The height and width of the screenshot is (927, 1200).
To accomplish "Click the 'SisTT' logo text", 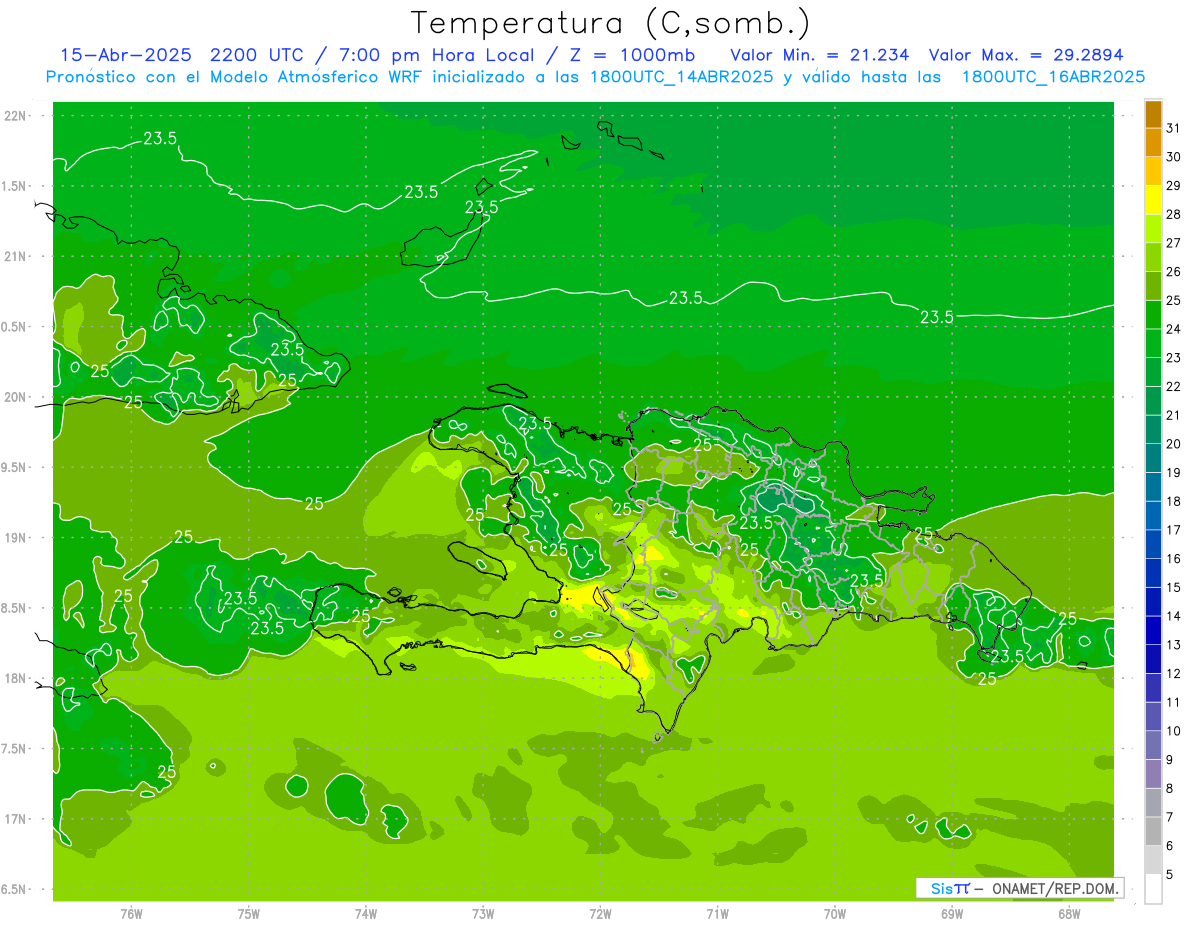I will (x=950, y=888).
